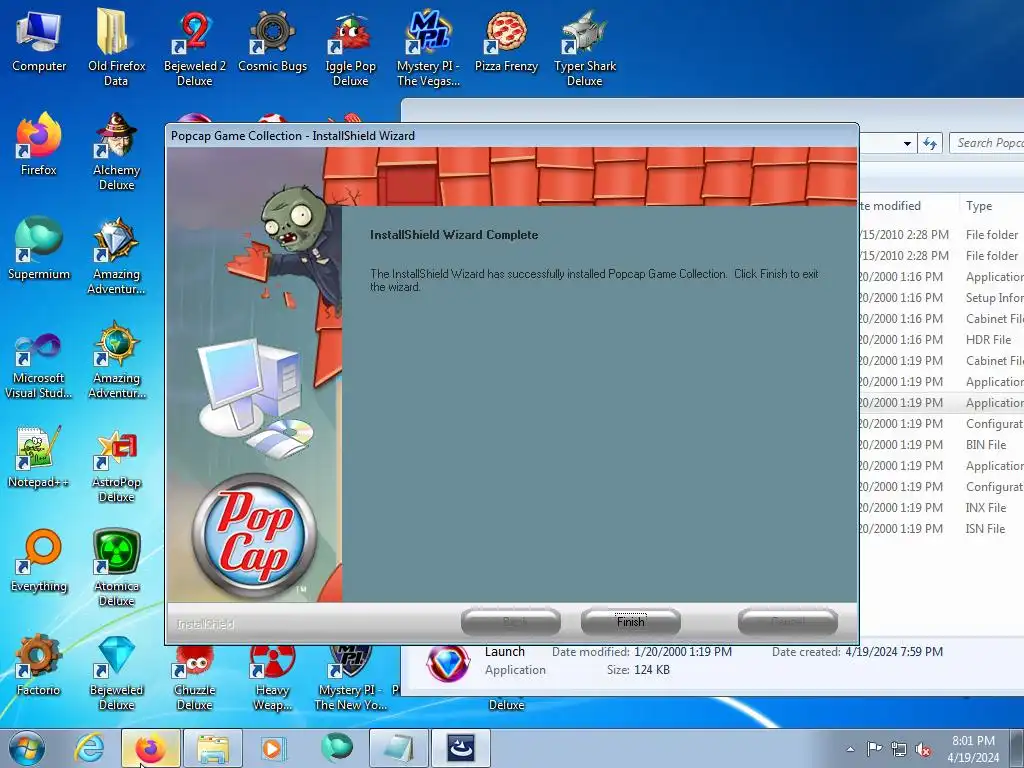The image size is (1024, 768).
Task: Open Internet Explorer from taskbar
Action: [x=89, y=748]
